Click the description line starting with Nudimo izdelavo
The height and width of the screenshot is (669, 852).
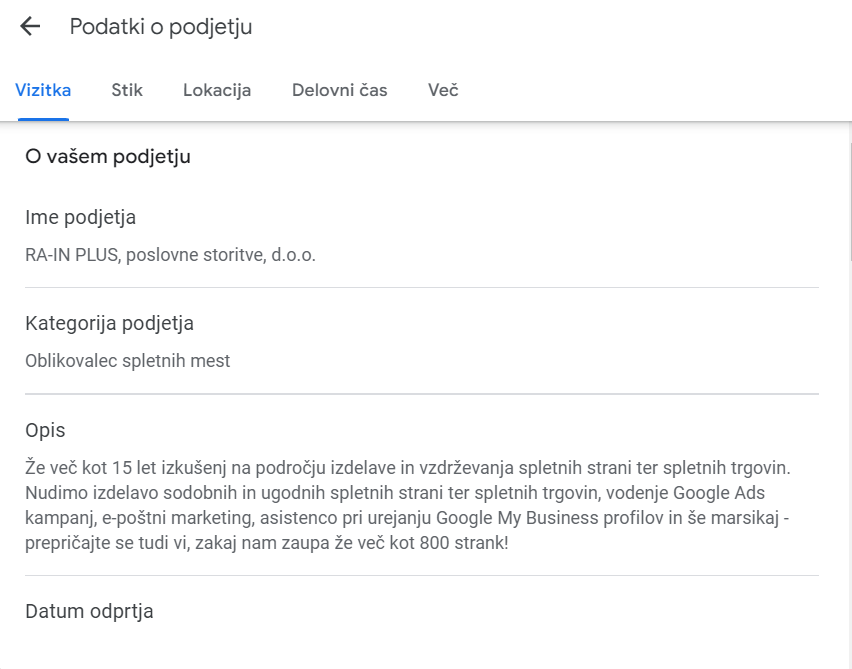click(x=300, y=493)
